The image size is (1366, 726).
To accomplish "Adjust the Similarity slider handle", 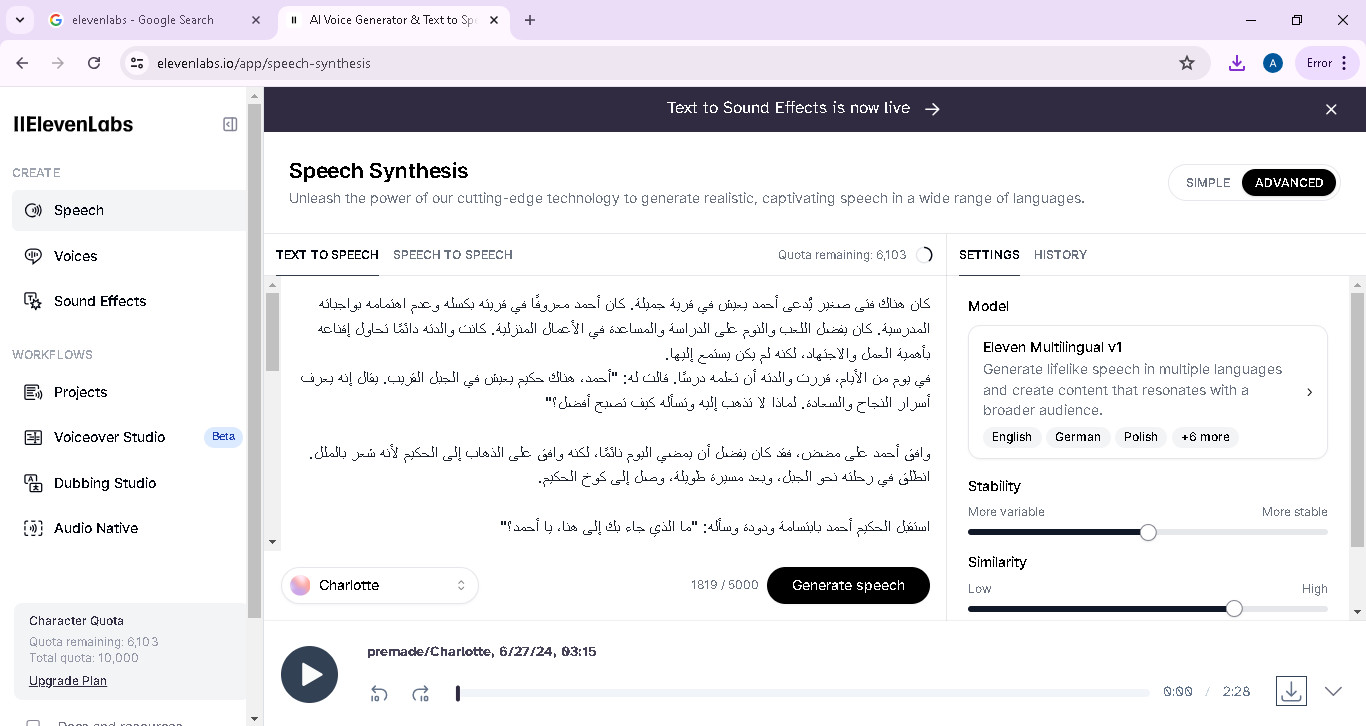I will (x=1234, y=608).
